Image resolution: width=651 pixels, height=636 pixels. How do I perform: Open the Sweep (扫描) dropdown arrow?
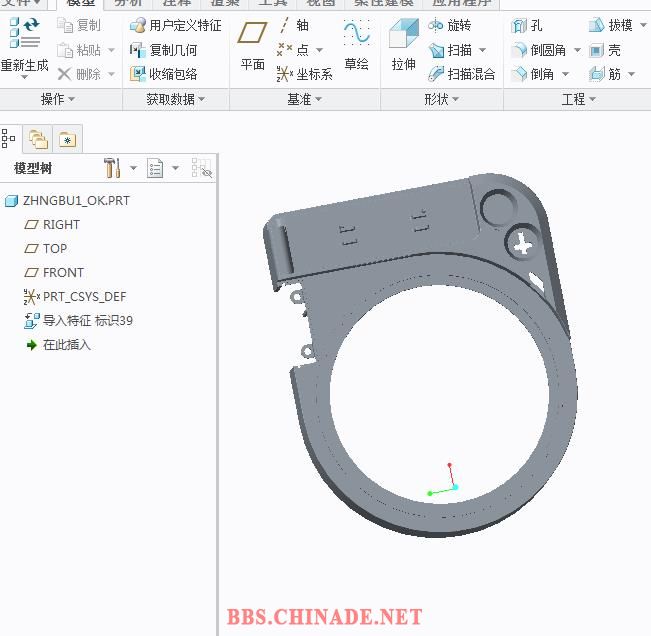[x=482, y=50]
